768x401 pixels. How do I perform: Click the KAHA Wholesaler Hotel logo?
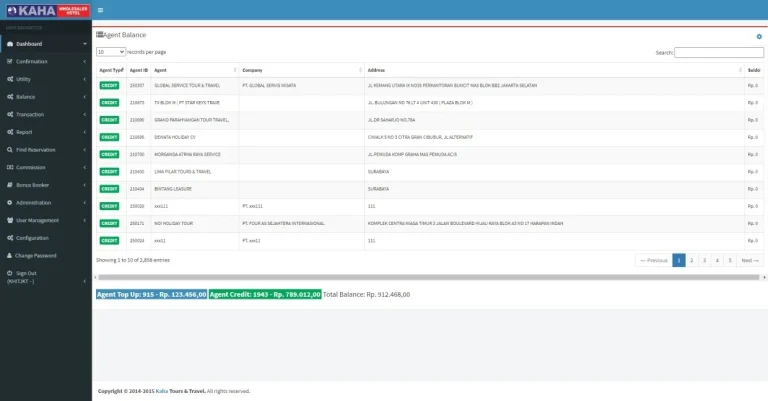click(x=47, y=10)
